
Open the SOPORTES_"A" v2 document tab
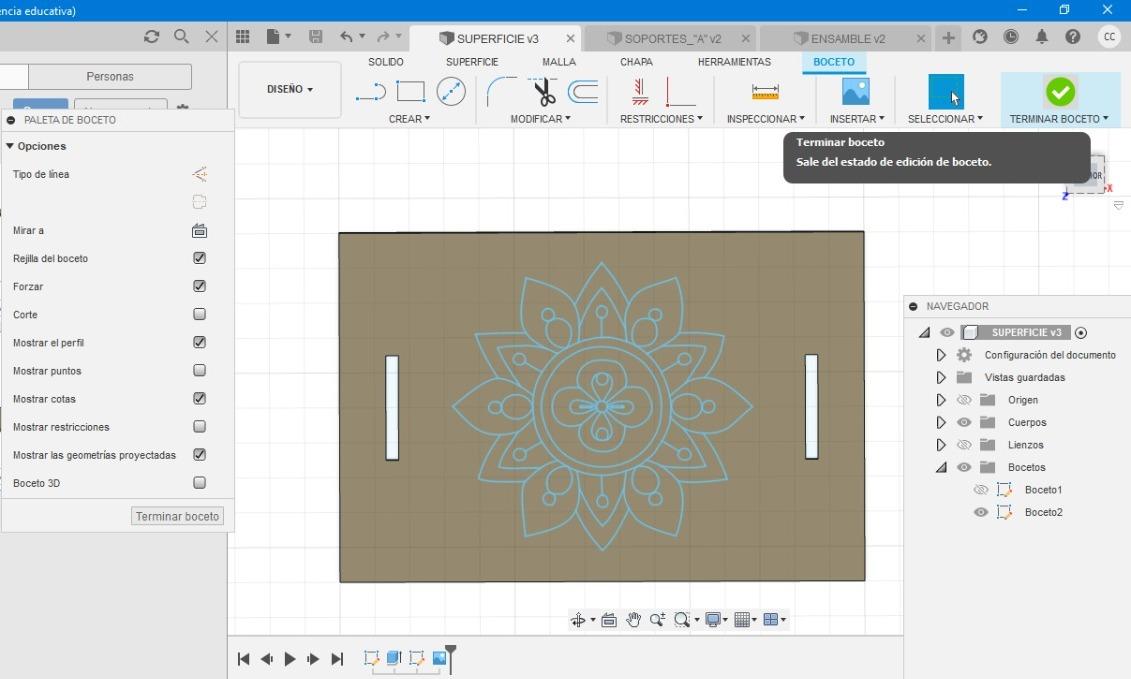(x=671, y=38)
